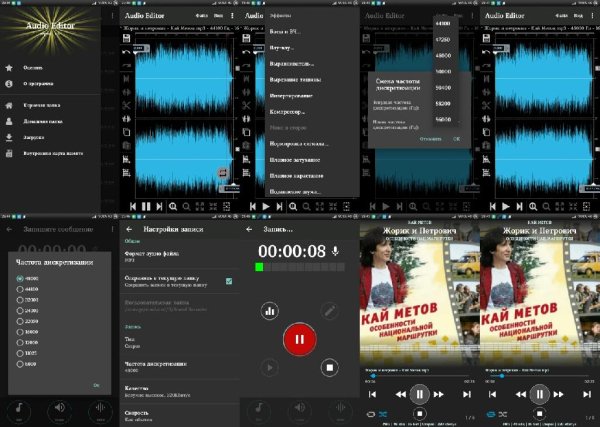Select the 32000 sampling rate radio button
This screenshot has width=600, height=427.
(20, 300)
